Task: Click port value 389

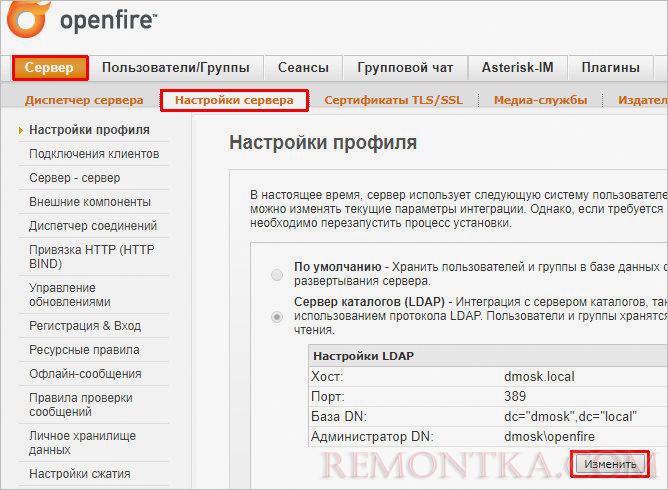Action: coord(515,396)
